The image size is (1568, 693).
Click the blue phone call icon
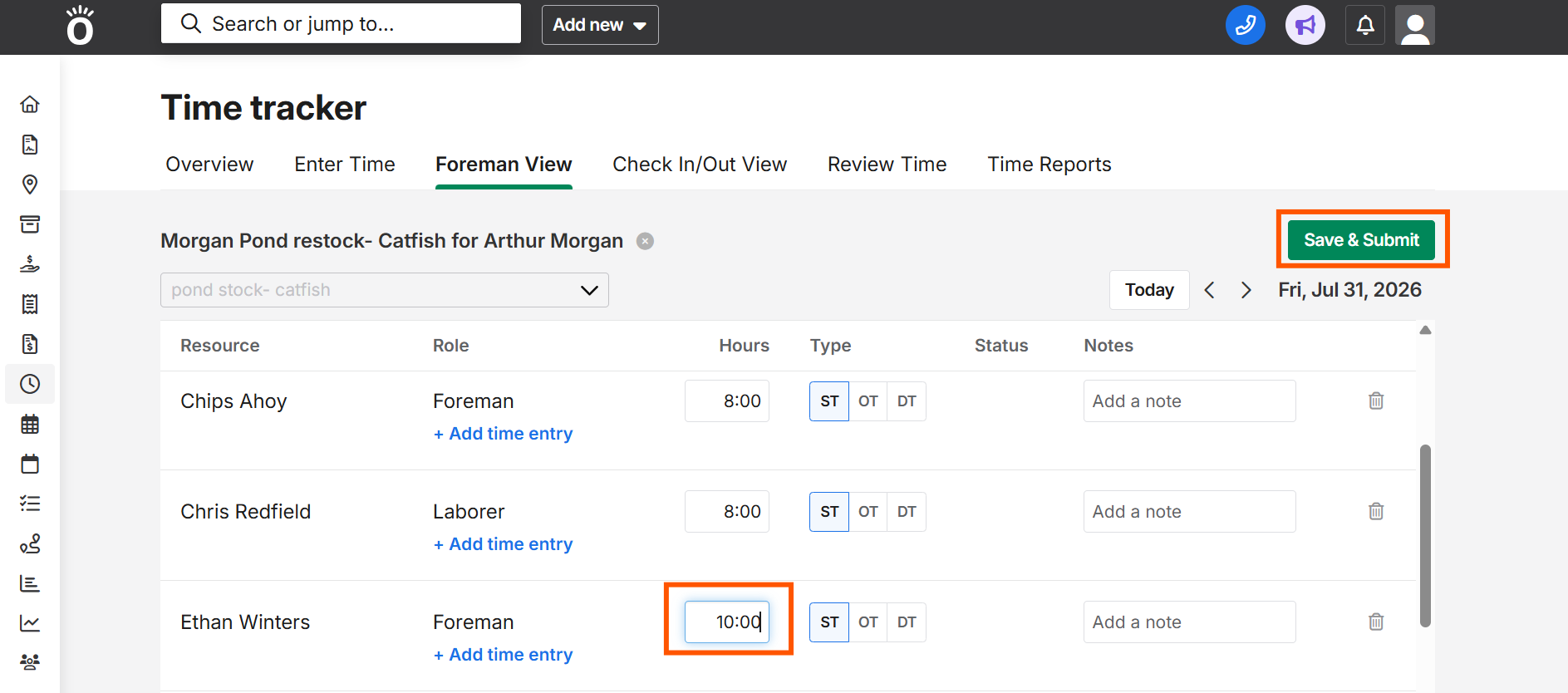1246,25
